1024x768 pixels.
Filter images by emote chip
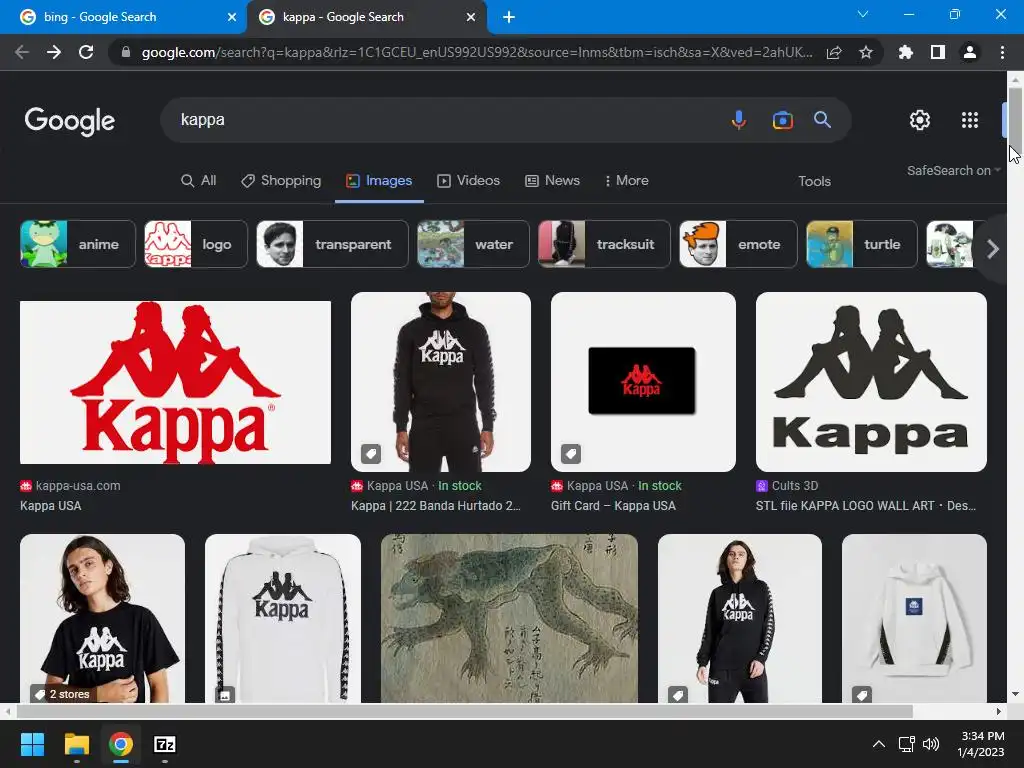(x=738, y=244)
